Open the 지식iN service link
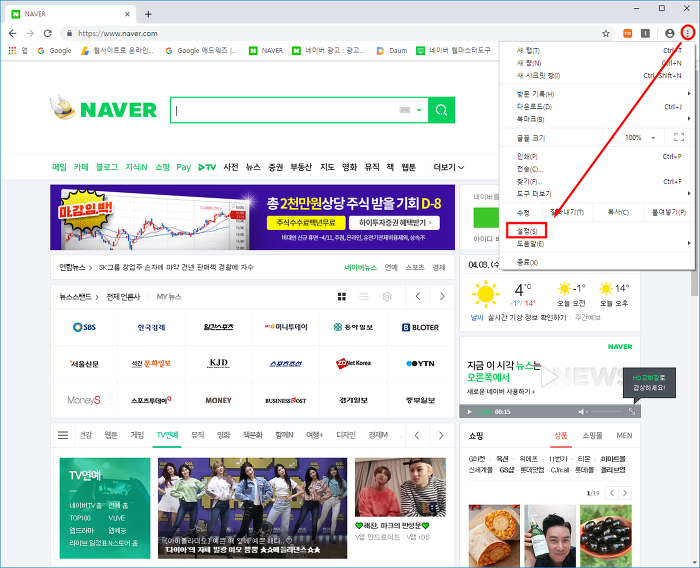700x568 pixels. tap(136, 167)
